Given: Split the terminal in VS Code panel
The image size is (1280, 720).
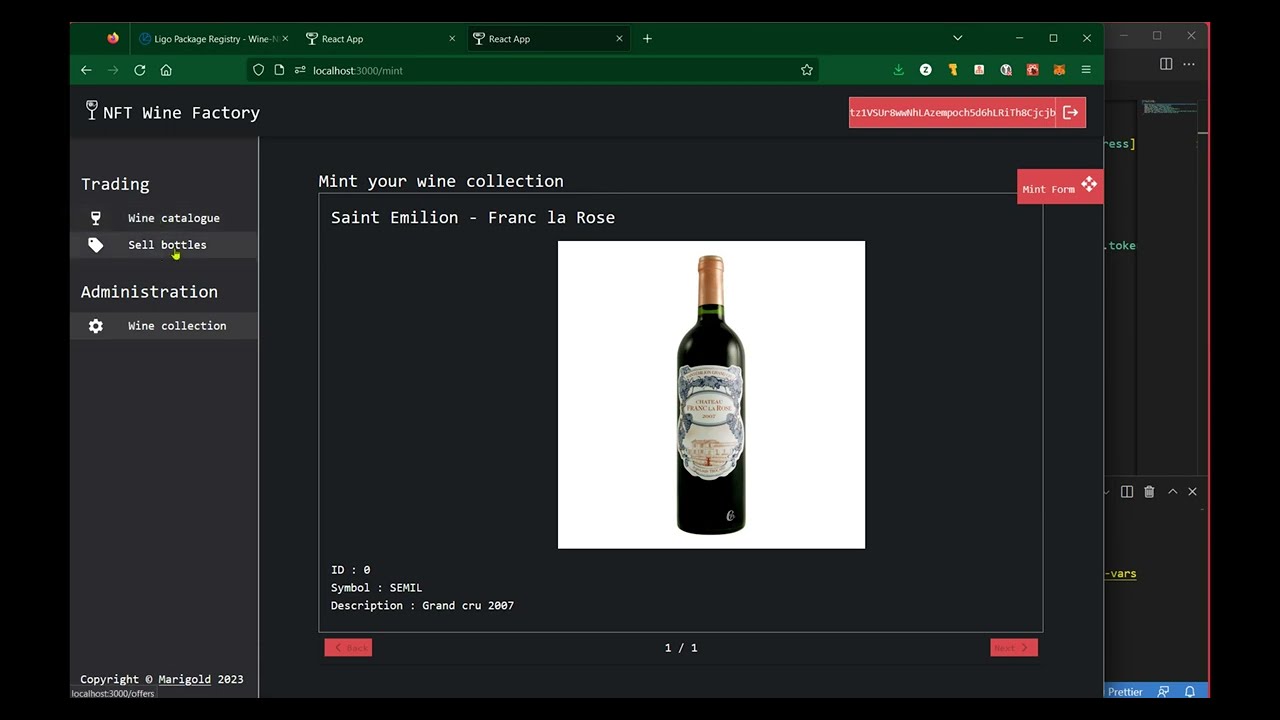Looking at the screenshot, I should click(x=1127, y=492).
